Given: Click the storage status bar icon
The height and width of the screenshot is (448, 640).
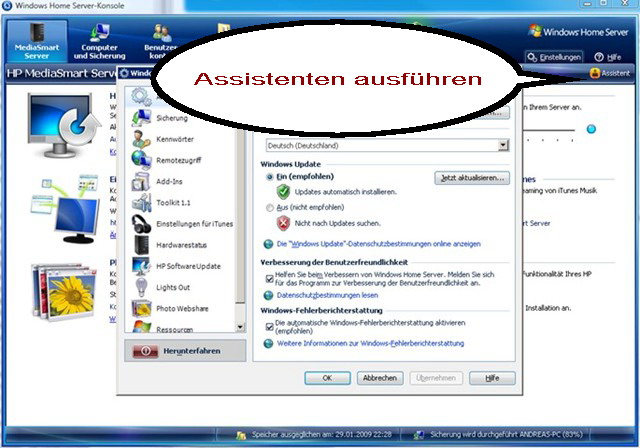Looking at the screenshot, I should click(x=242, y=435).
